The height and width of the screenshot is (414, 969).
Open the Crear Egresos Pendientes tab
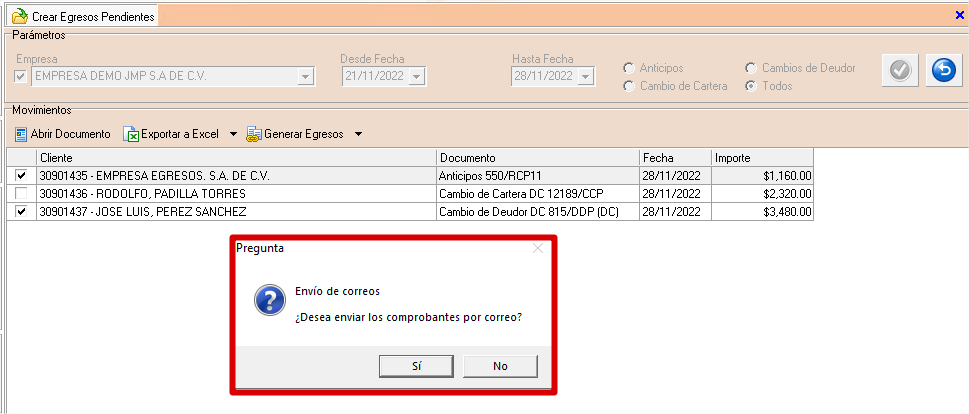pos(84,16)
